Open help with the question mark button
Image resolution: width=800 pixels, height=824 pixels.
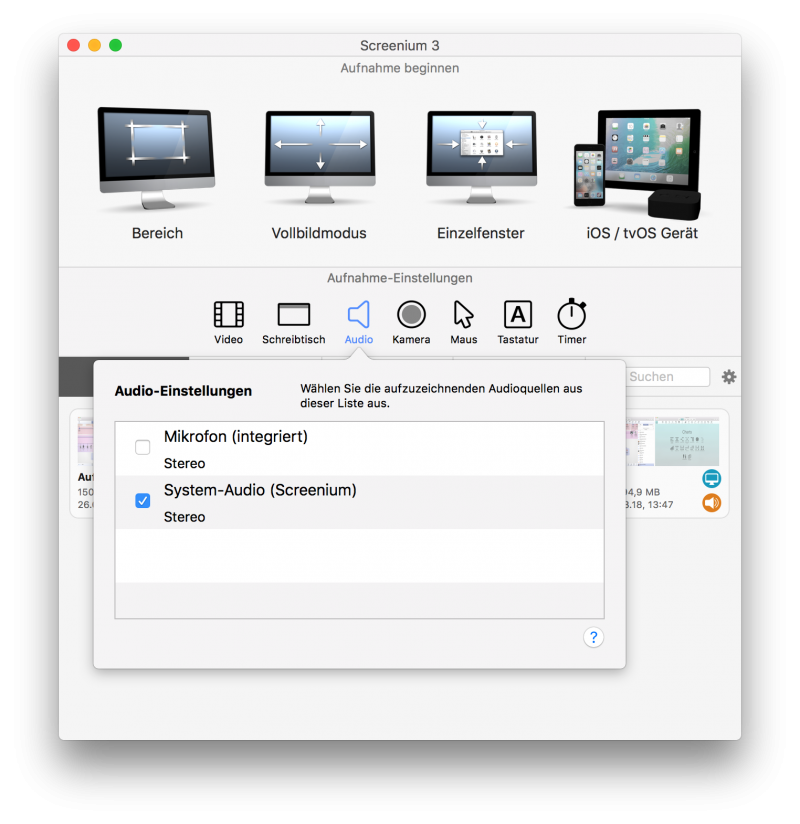(x=593, y=637)
